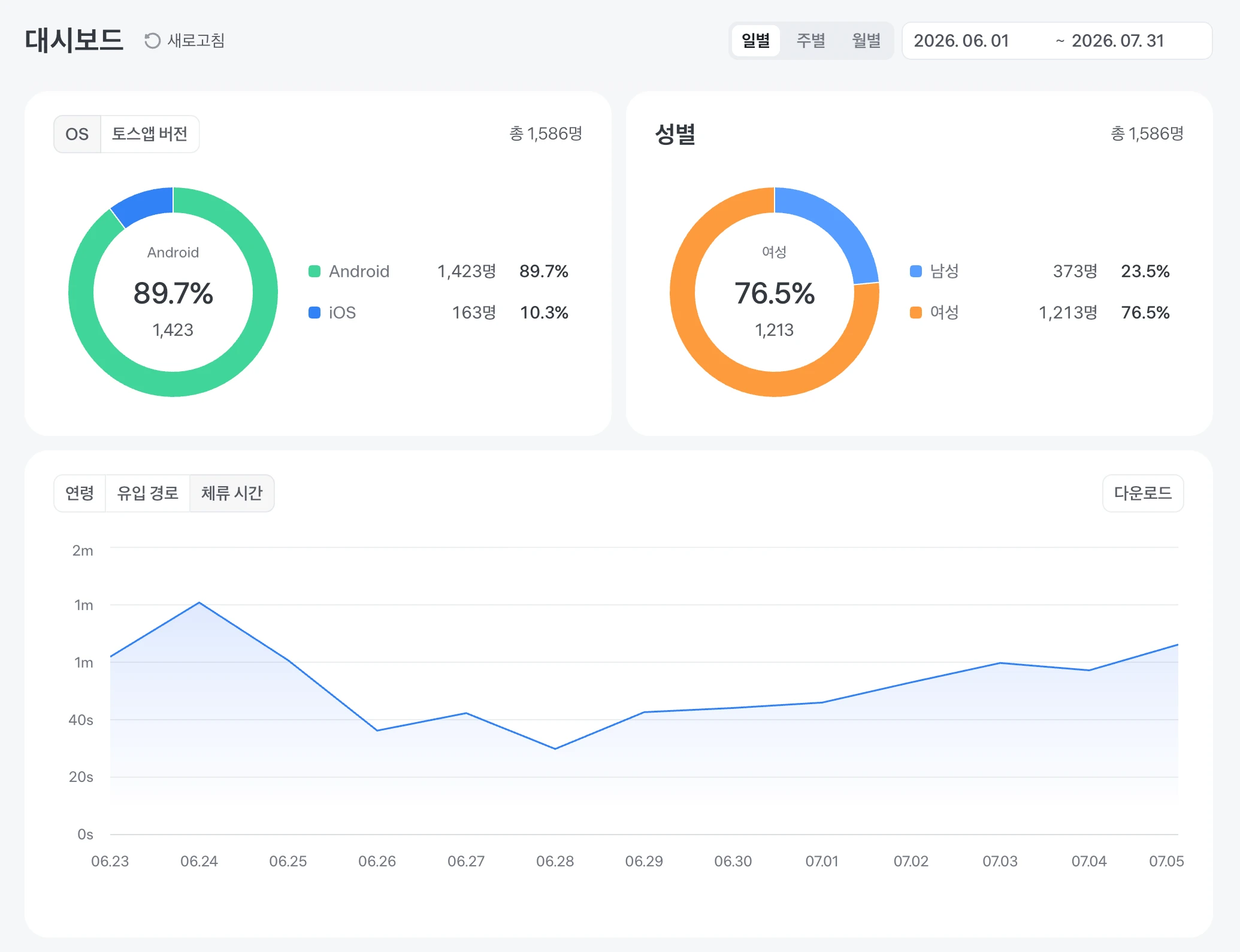Viewport: 1240px width, 952px height.
Task: Click the 성별 card heading
Action: (675, 134)
